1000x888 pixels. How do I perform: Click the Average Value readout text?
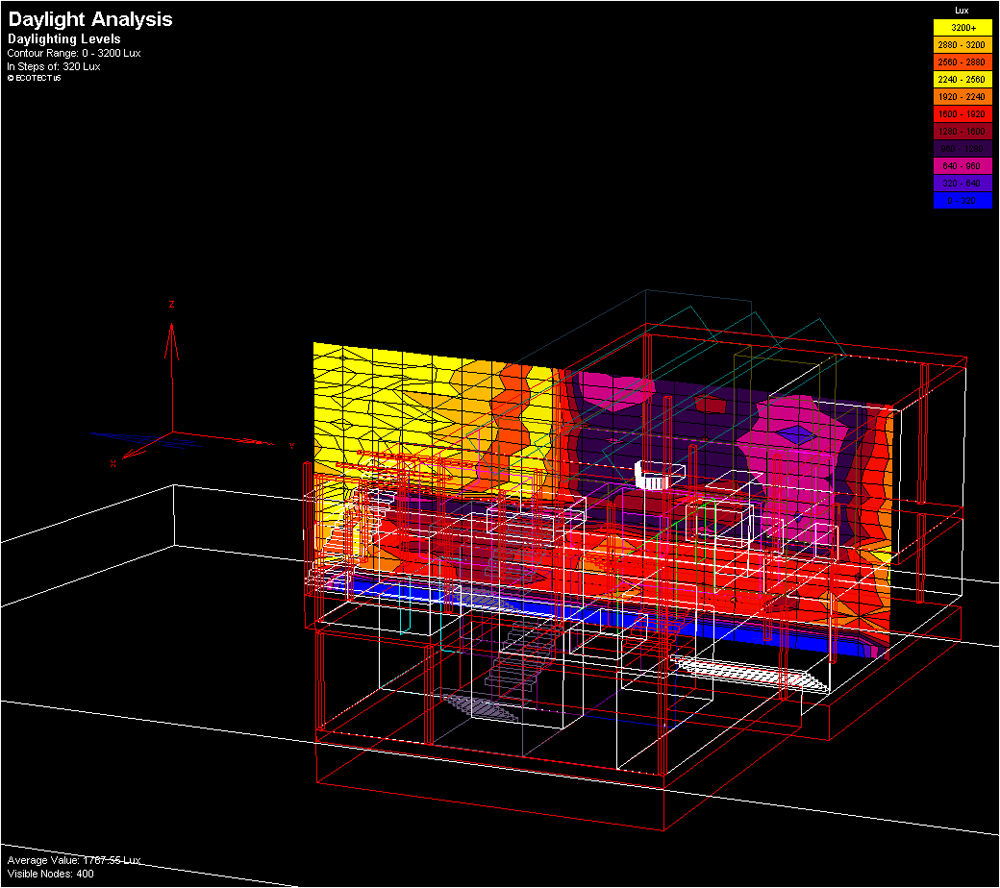(74, 860)
